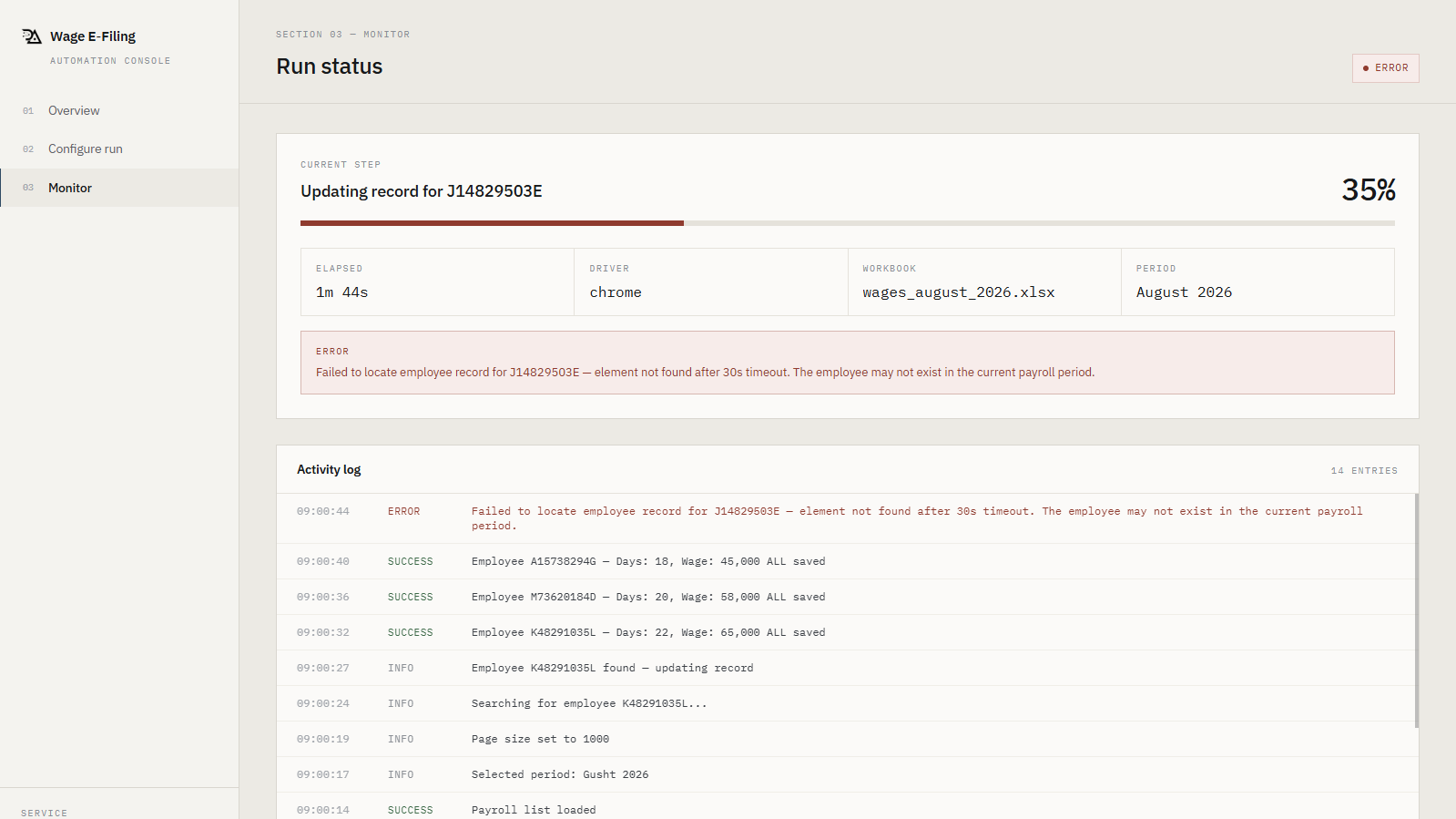Click log entry 'Searching for employee K48291035L...'
This screenshot has height=819, width=1456.
[847, 703]
